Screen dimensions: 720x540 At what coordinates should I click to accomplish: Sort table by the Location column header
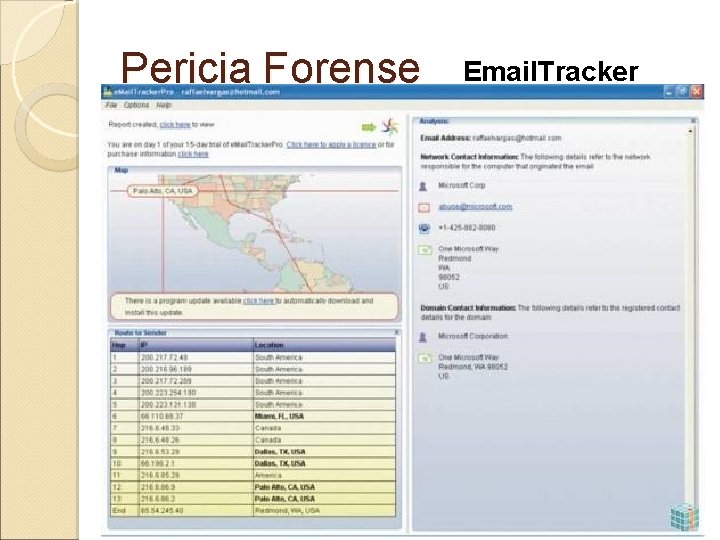[x=324, y=345]
